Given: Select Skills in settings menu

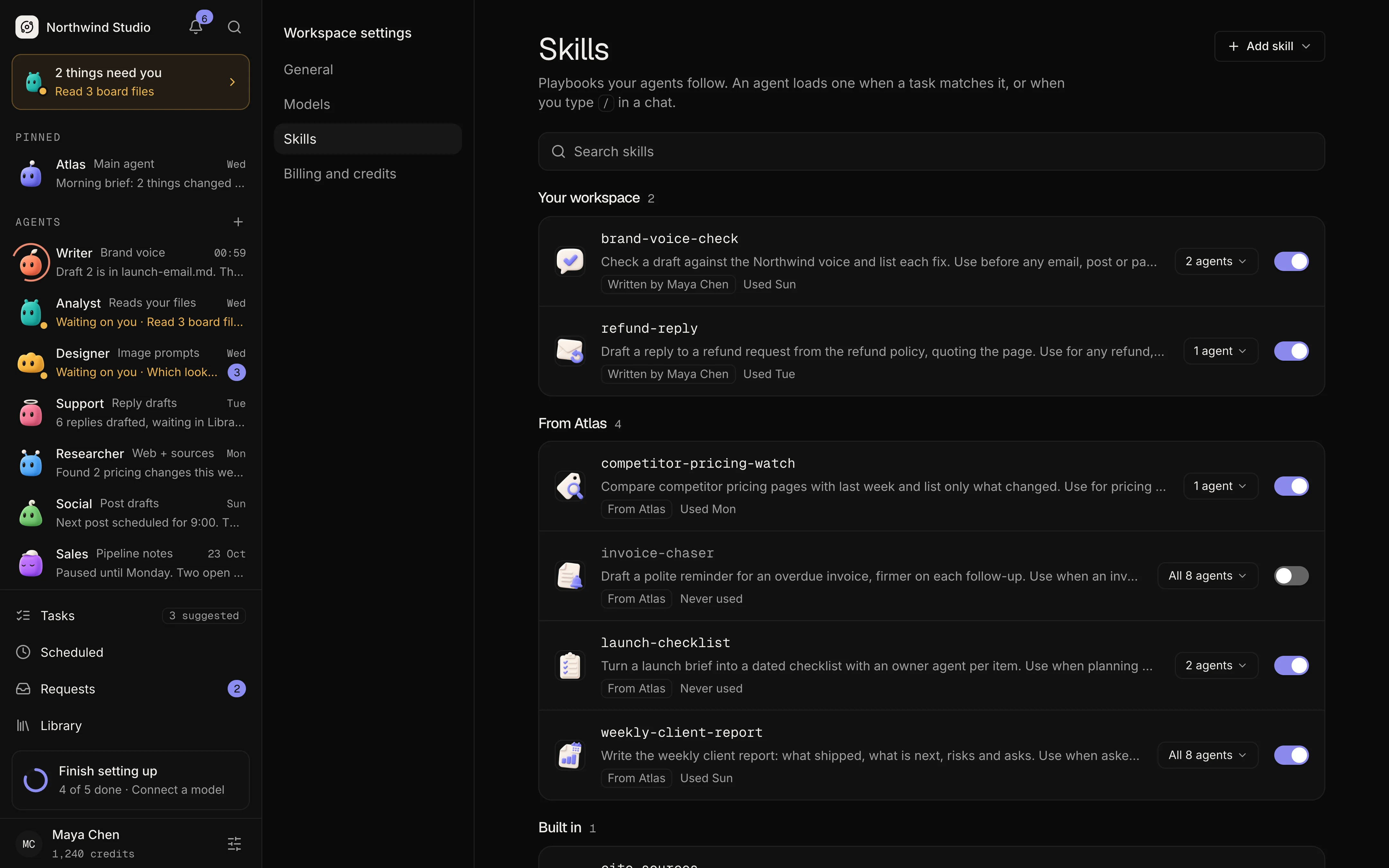Looking at the screenshot, I should 368,139.
